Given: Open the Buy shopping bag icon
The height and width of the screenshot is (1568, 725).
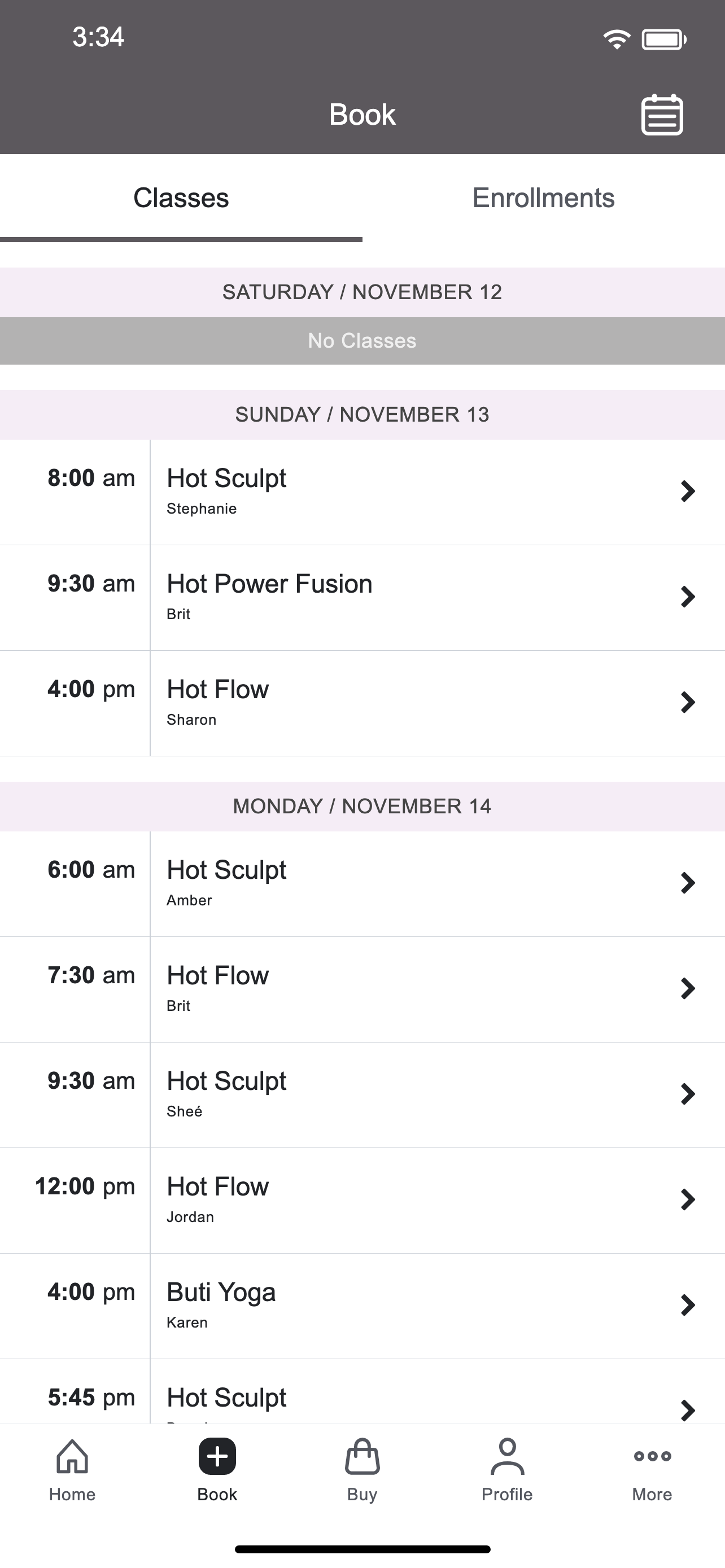Looking at the screenshot, I should (x=362, y=1457).
